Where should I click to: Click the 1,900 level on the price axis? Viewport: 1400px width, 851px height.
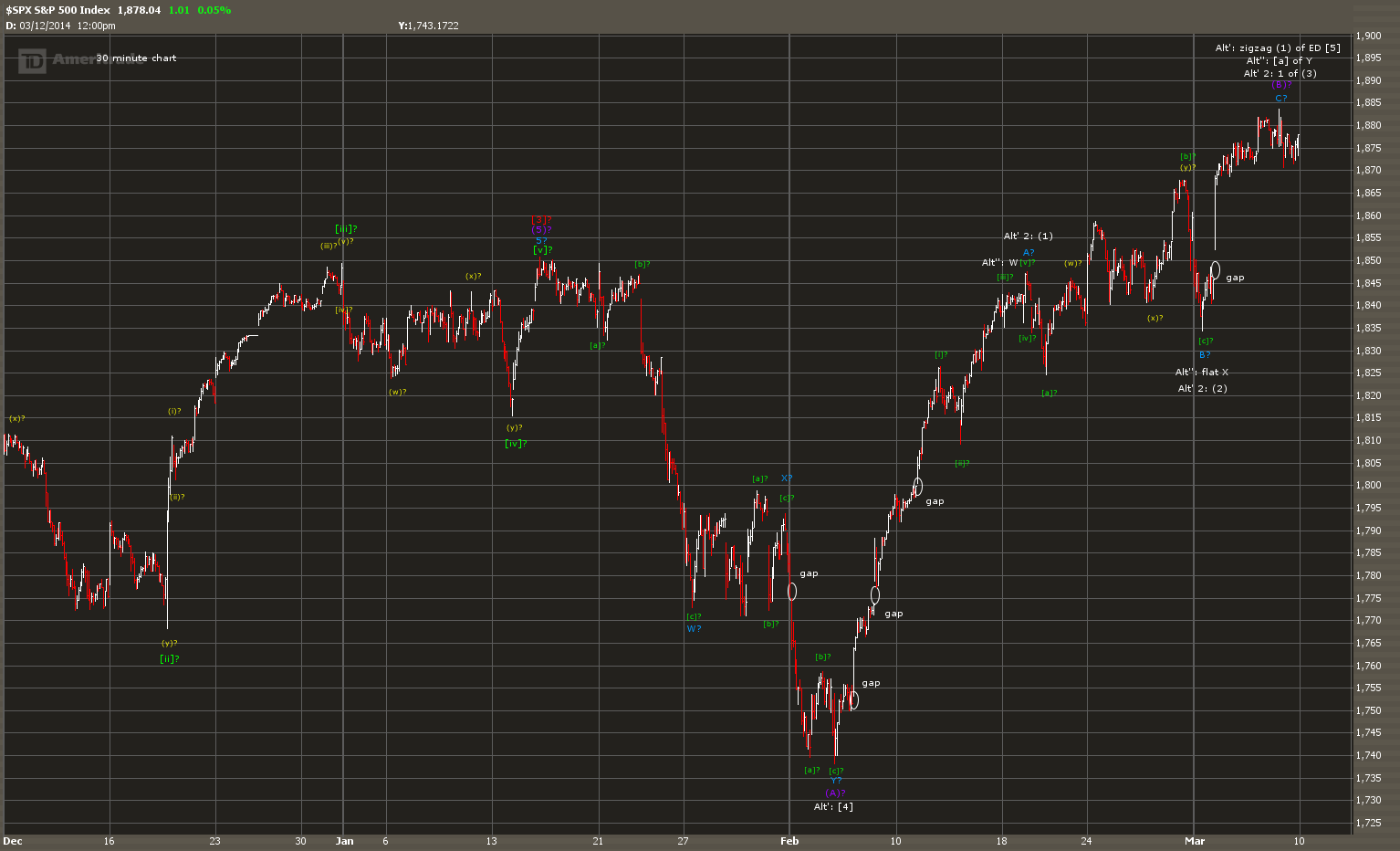pos(1368,36)
